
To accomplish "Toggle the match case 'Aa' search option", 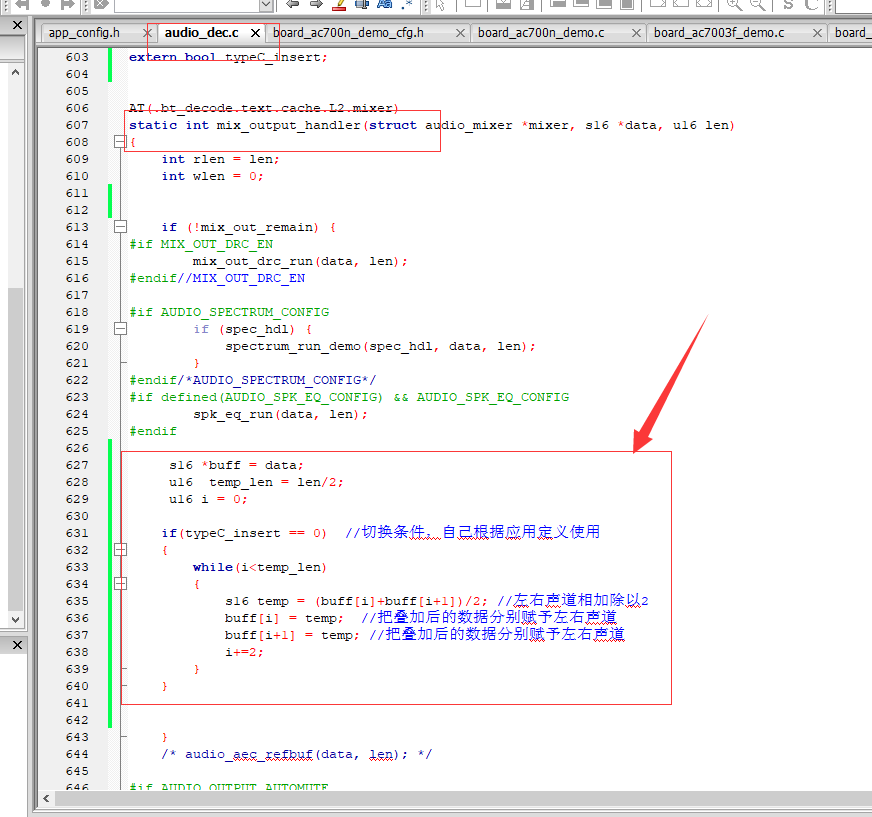I will tap(385, 4).
